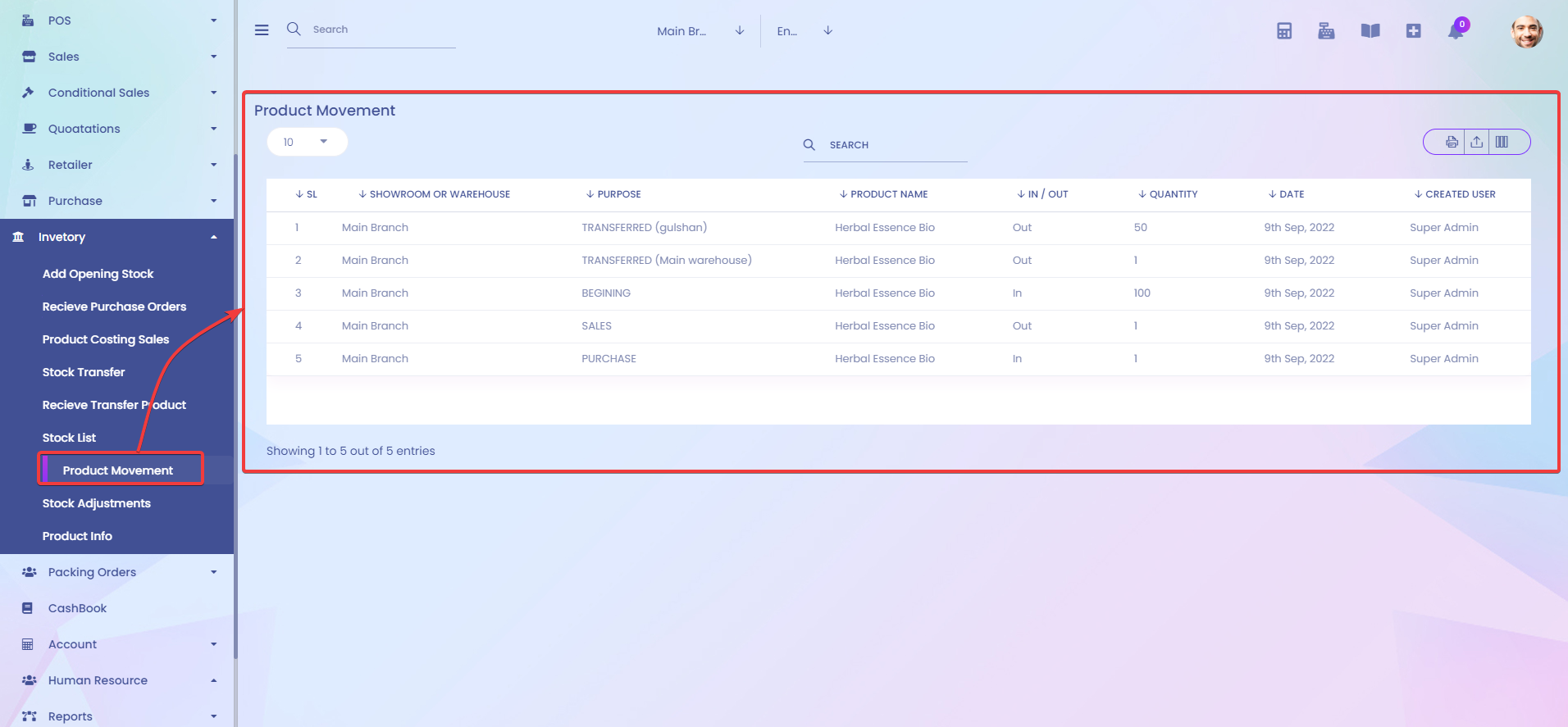The width and height of the screenshot is (1568, 727).
Task: Click the POS sidebar icon
Action: click(x=28, y=20)
